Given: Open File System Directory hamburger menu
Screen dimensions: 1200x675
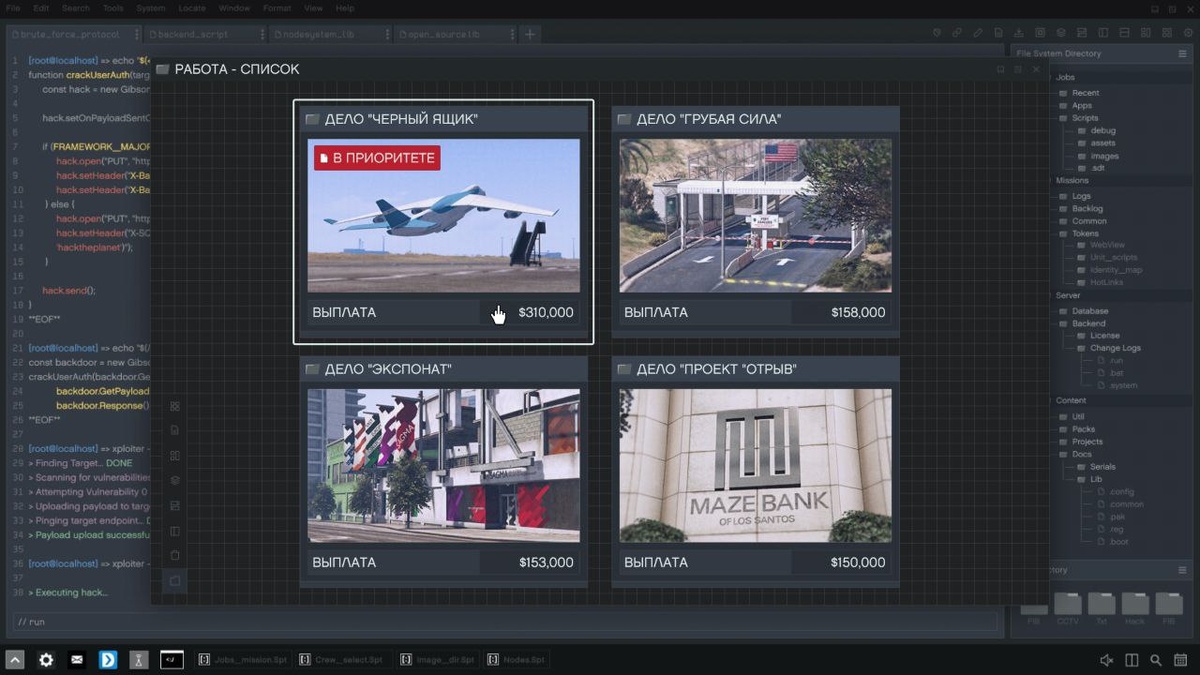Looking at the screenshot, I should pos(1183,53).
